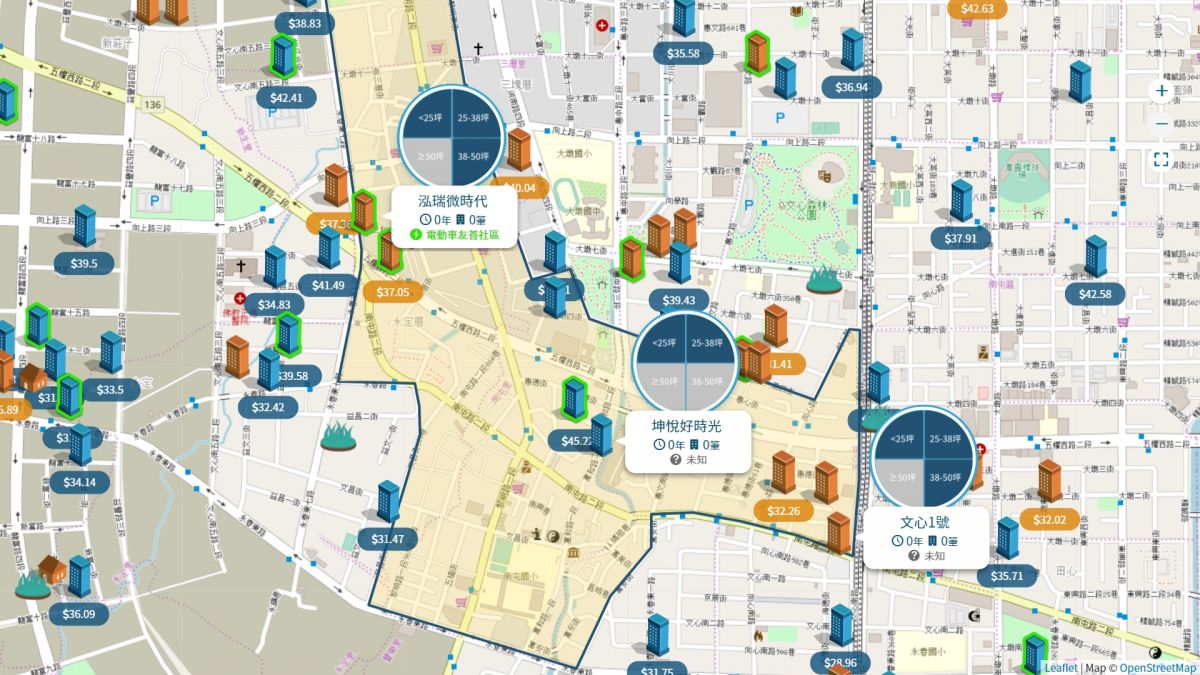Open the $39.58 price marker
This screenshot has width=1200, height=675.
tap(294, 376)
